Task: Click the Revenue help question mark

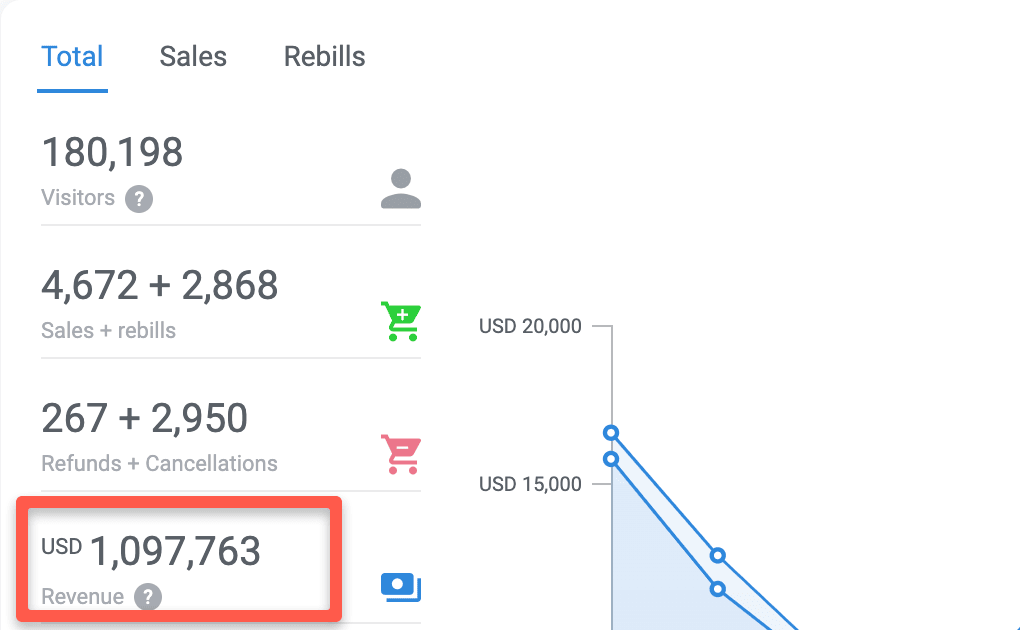Action: pos(148,596)
